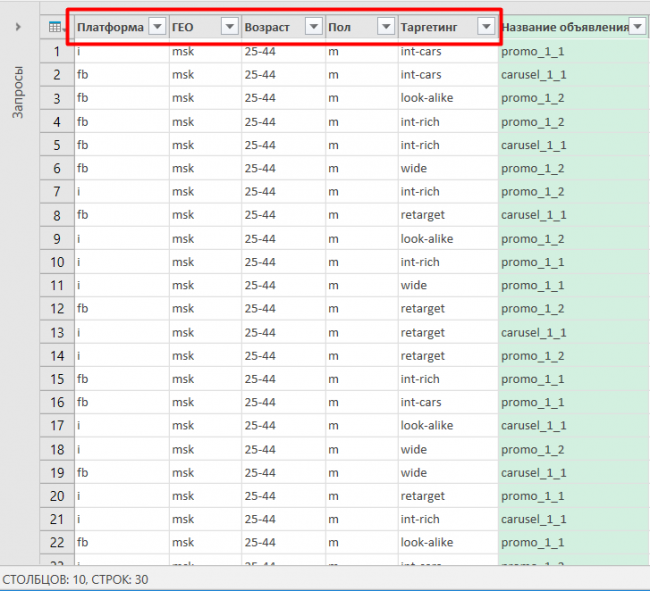Click the table menu icon in the grid corner

click(56, 27)
